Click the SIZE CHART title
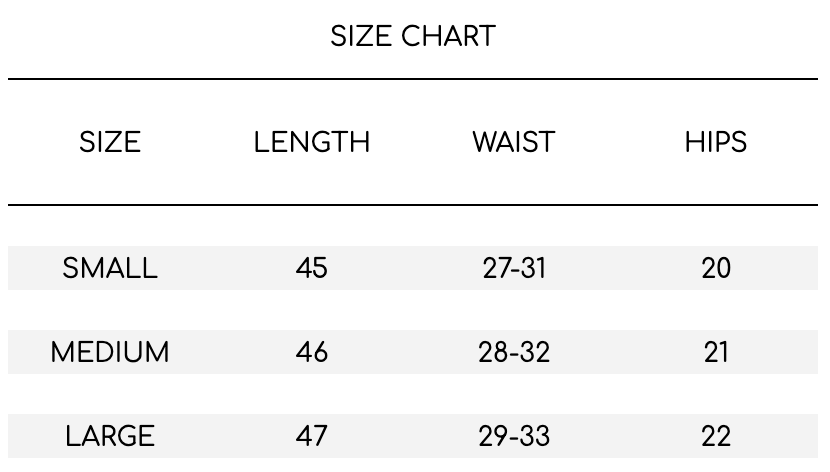 click(413, 36)
